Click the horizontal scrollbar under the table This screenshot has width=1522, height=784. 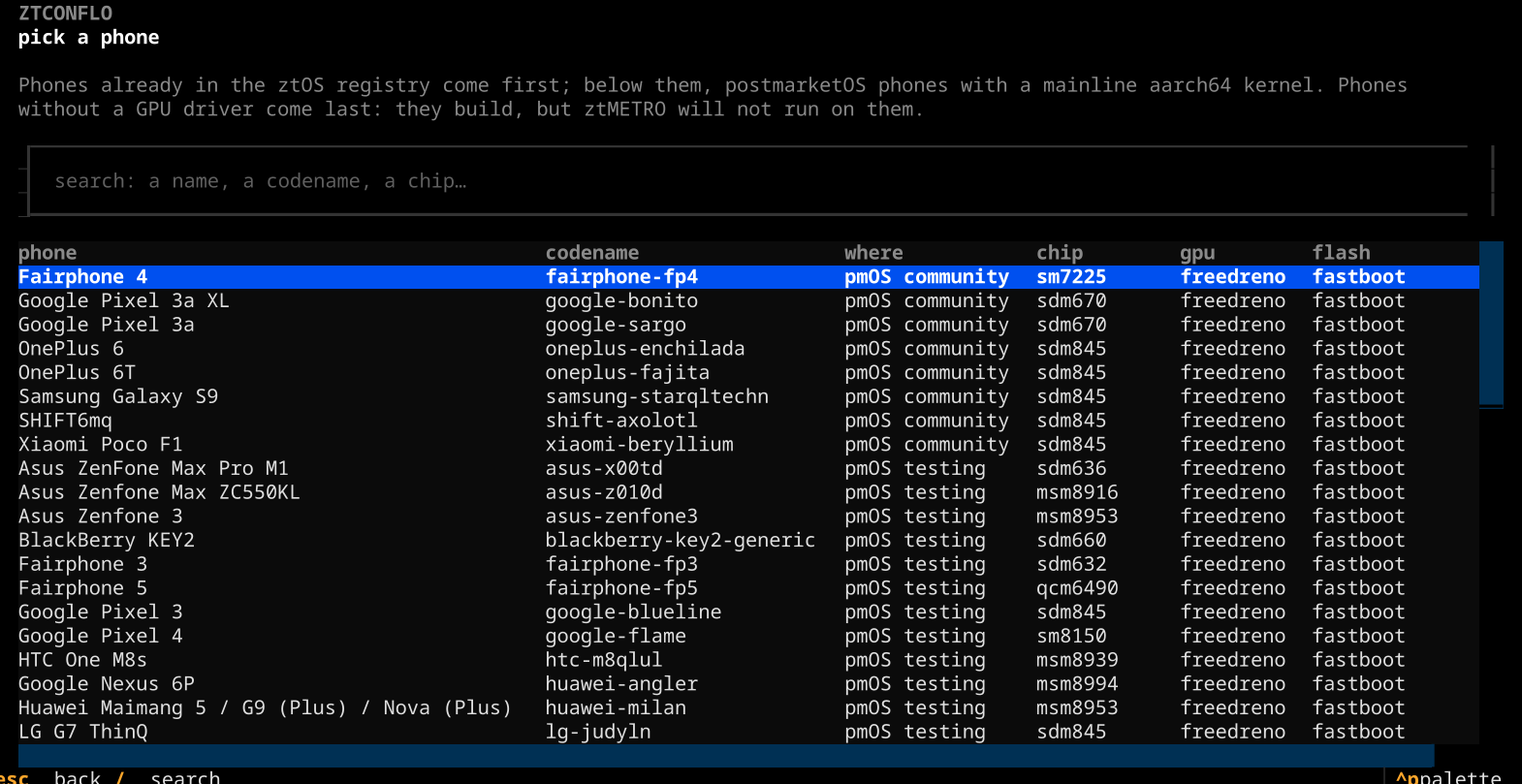(726, 756)
